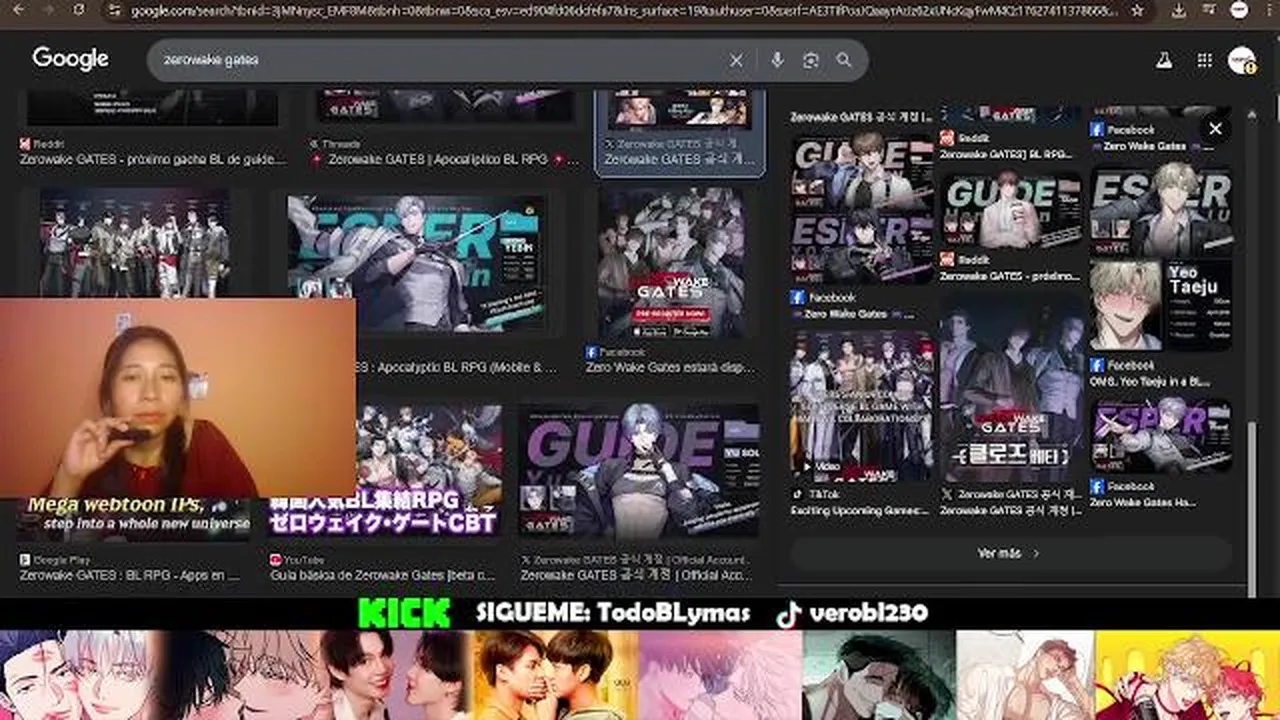Open side panel caption 'Exciting Upcoming Games:'
Image resolution: width=1280 pixels, height=720 pixels.
click(860, 510)
